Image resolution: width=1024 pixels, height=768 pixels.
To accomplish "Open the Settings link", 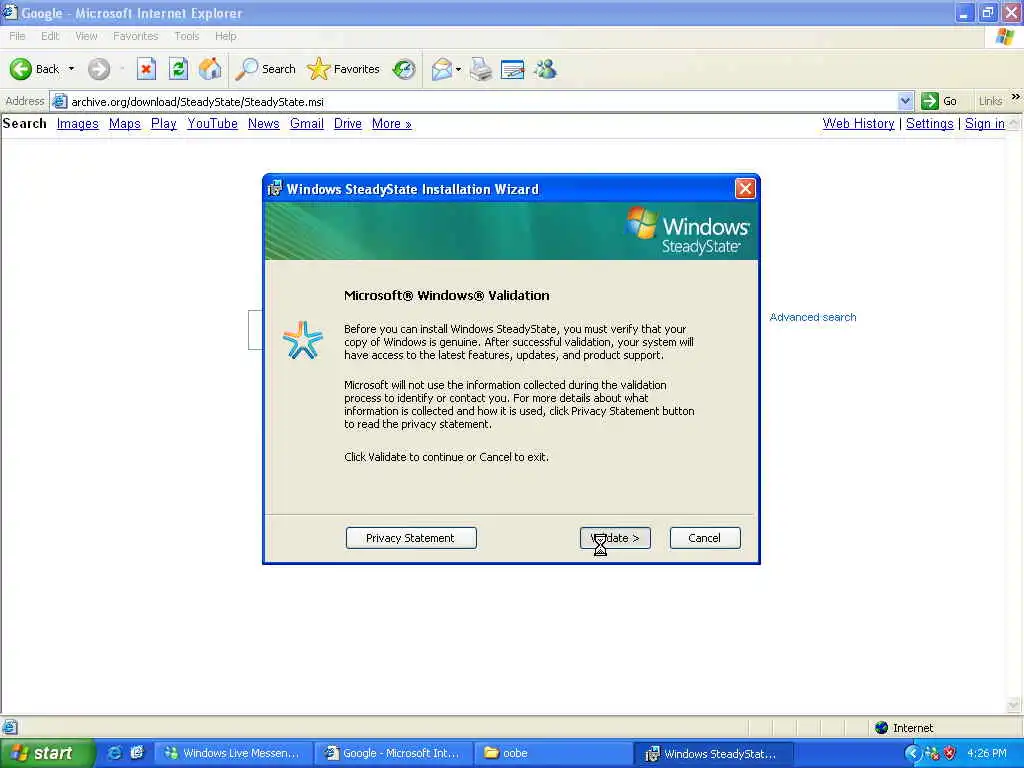I will pos(929,123).
